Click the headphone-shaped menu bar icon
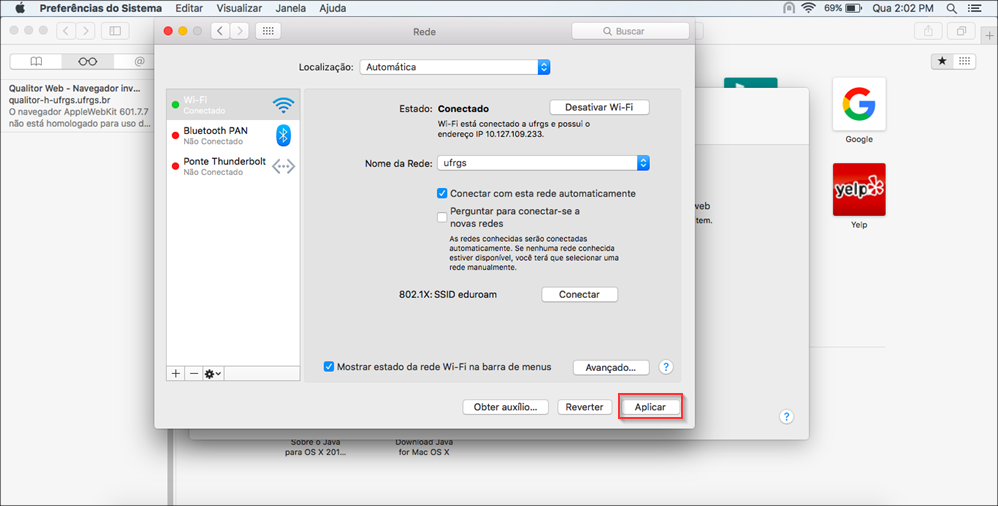 pyautogui.click(x=789, y=8)
